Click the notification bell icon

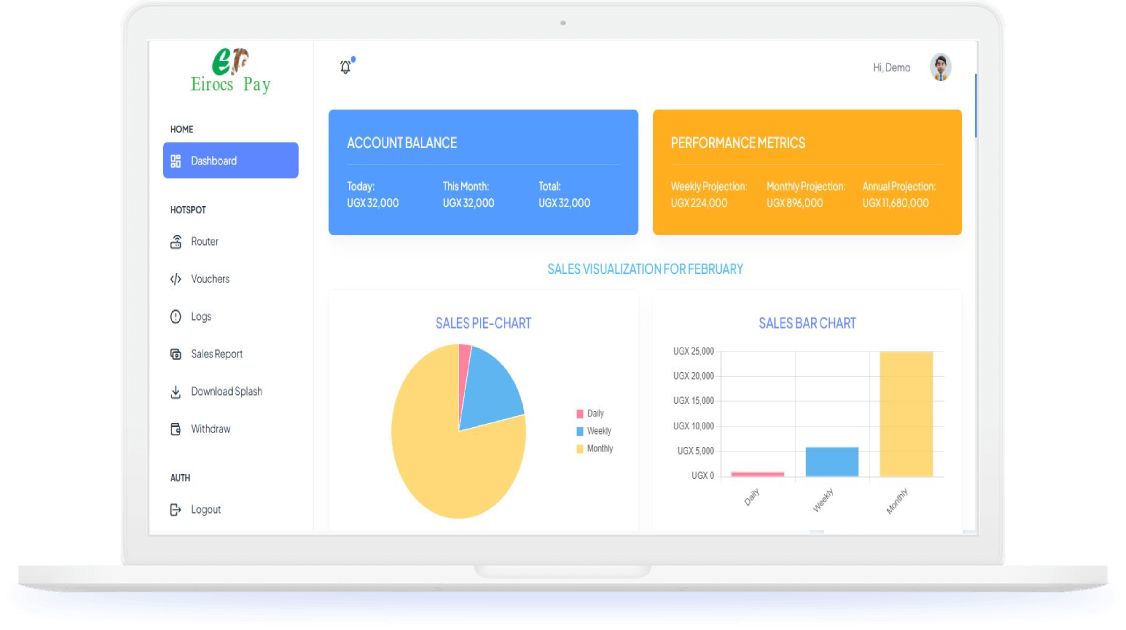click(x=346, y=67)
